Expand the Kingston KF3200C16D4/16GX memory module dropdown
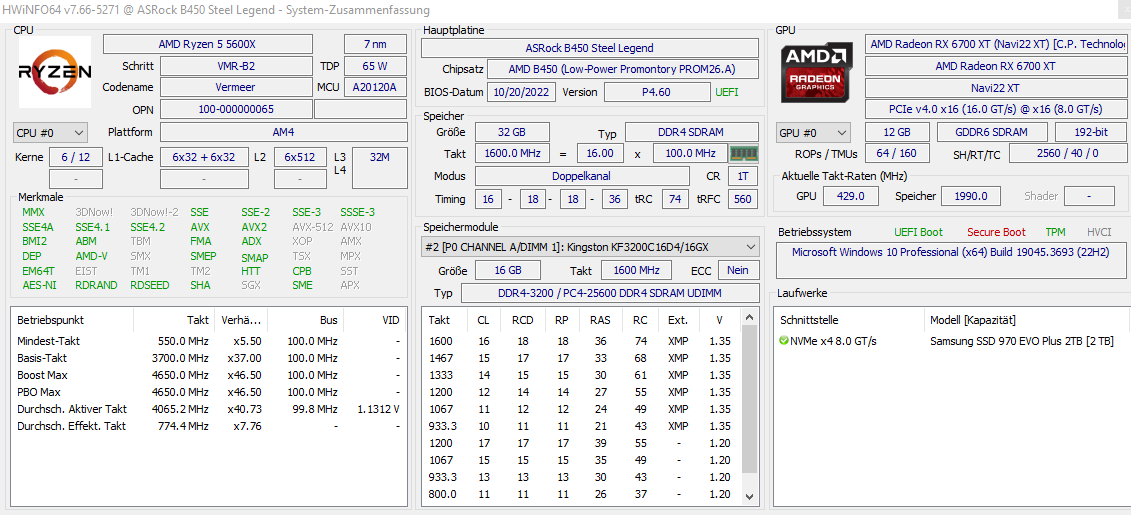The image size is (1131, 515). [590, 247]
